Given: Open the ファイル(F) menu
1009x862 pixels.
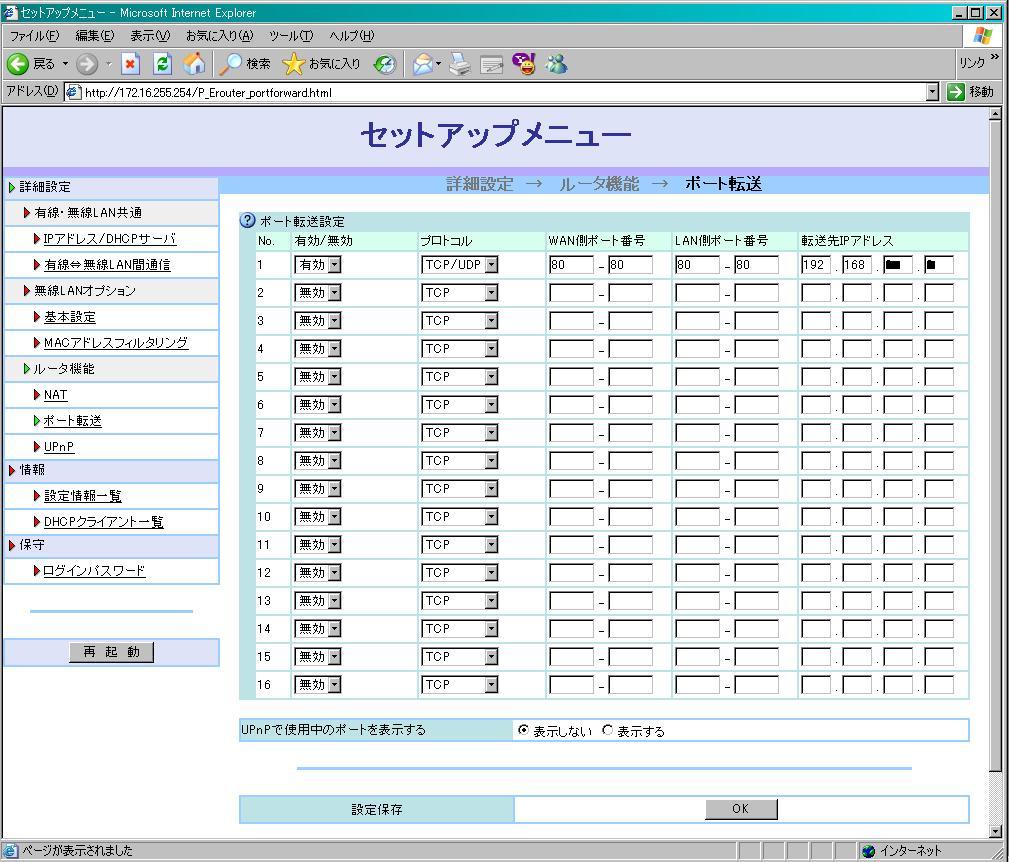Looking at the screenshot, I should click(x=34, y=36).
